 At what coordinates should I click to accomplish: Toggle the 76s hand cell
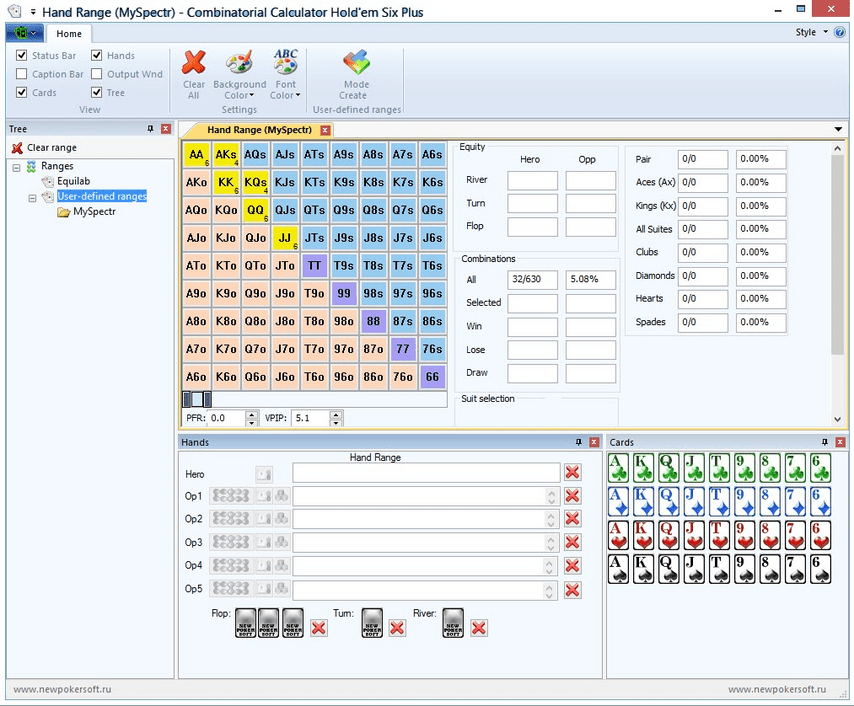(x=432, y=349)
